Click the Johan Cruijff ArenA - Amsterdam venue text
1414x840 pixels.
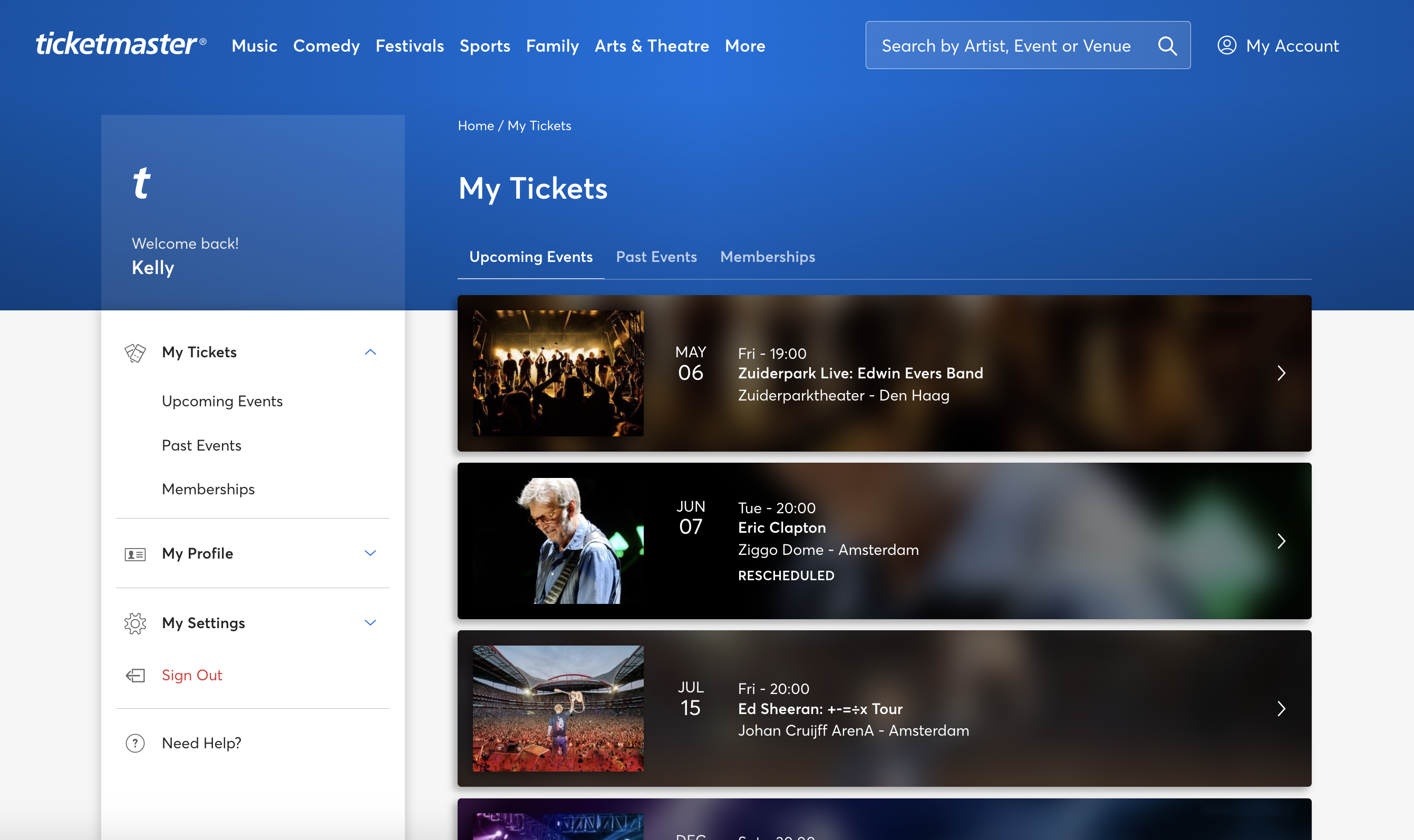[854, 731]
